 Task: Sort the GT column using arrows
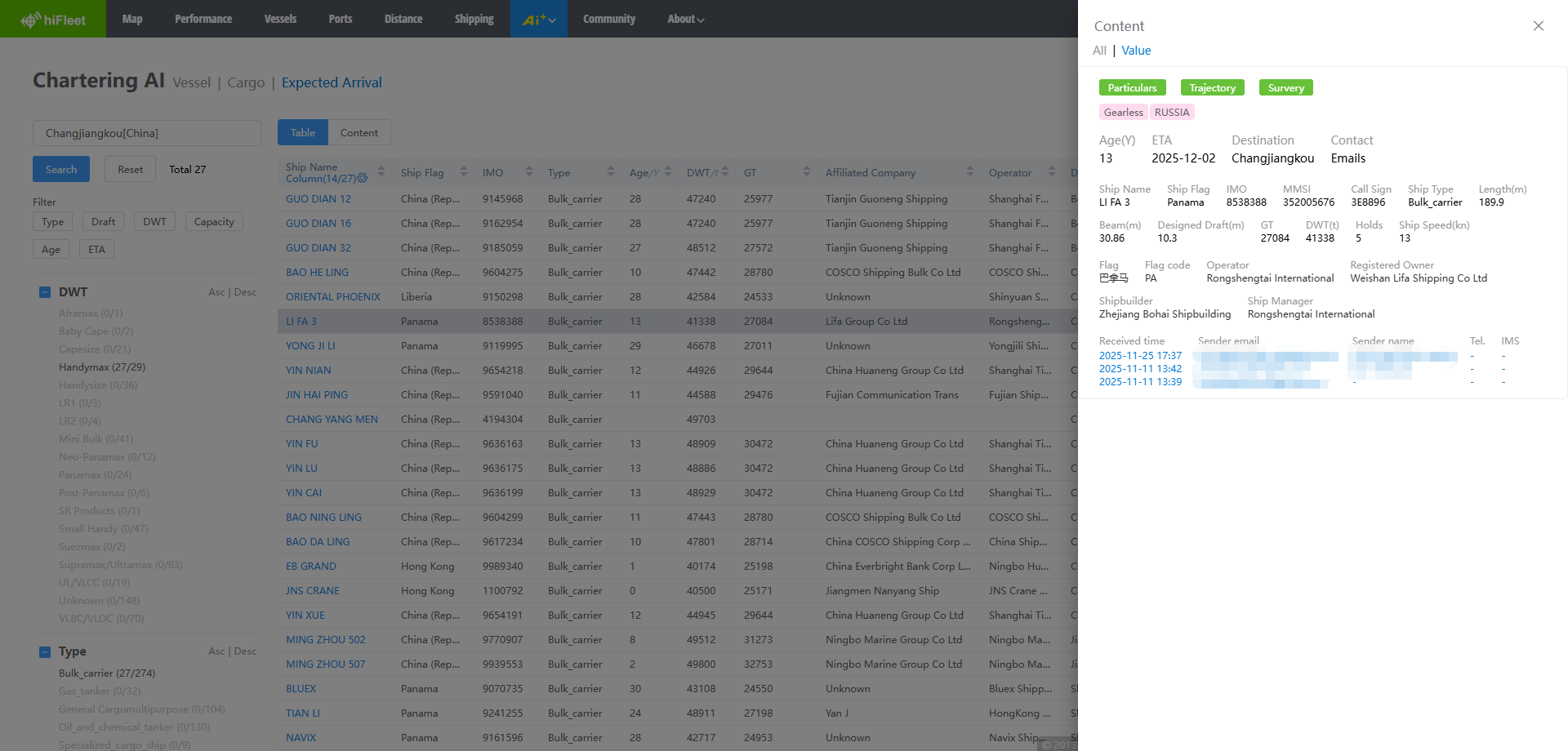[x=806, y=172]
